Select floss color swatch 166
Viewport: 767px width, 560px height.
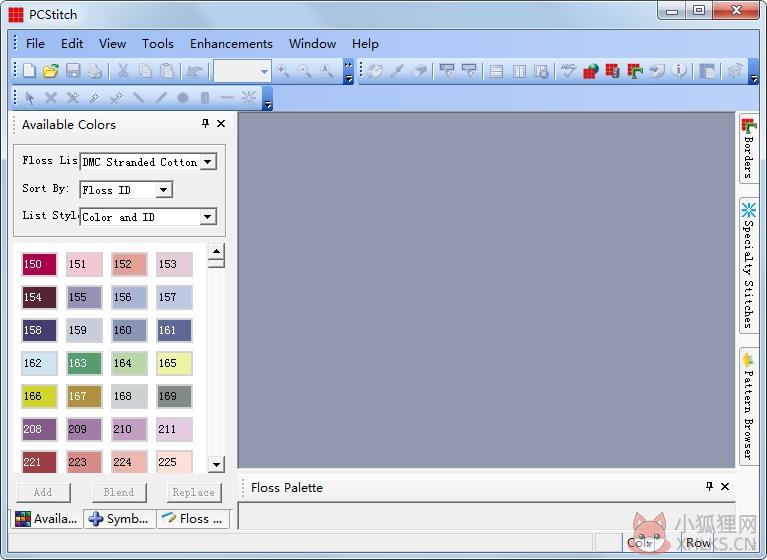[x=39, y=396]
